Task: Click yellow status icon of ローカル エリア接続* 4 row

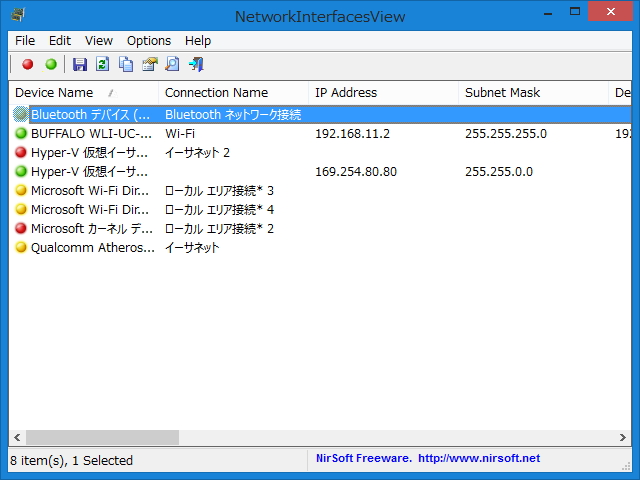Action: point(21,209)
